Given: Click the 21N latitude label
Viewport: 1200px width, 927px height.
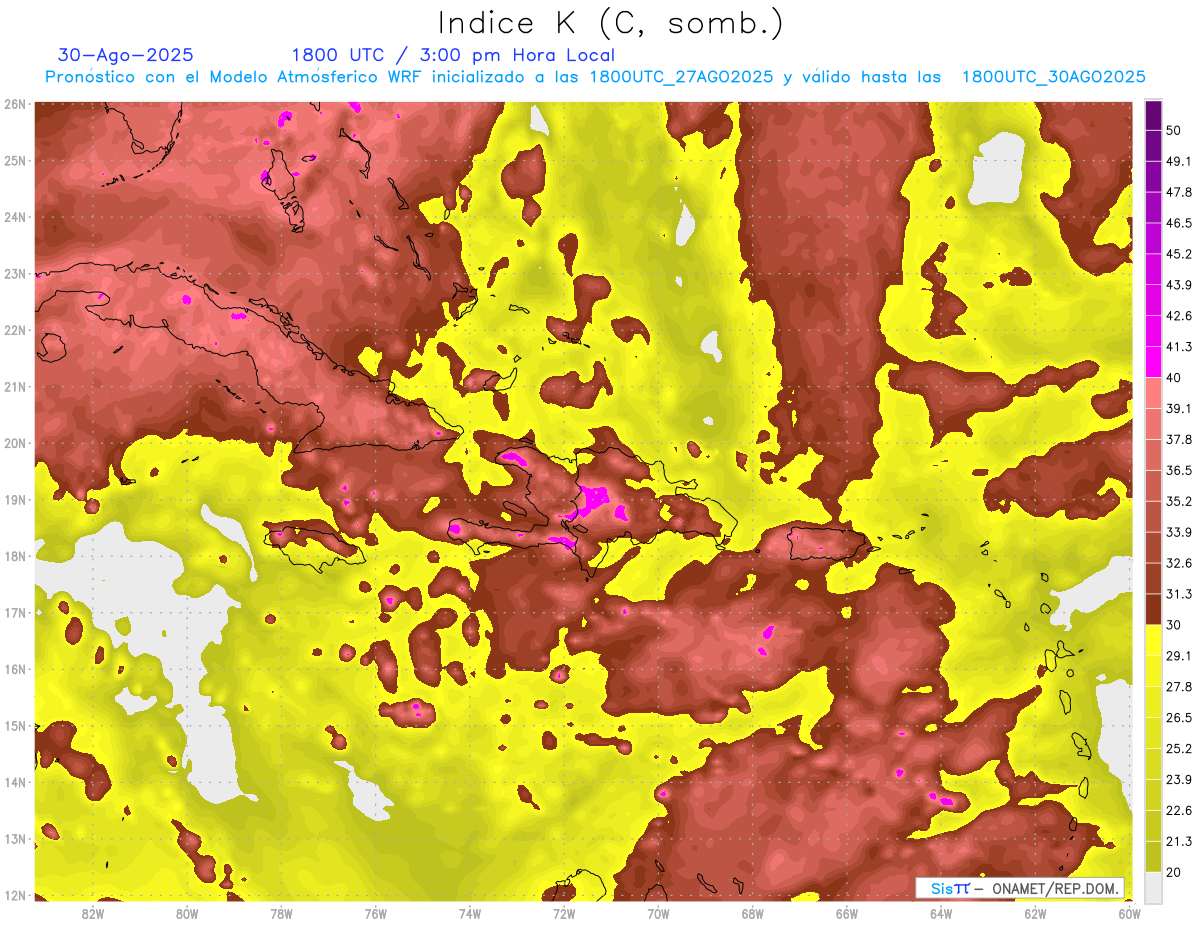Looking at the screenshot, I should tap(15, 387).
